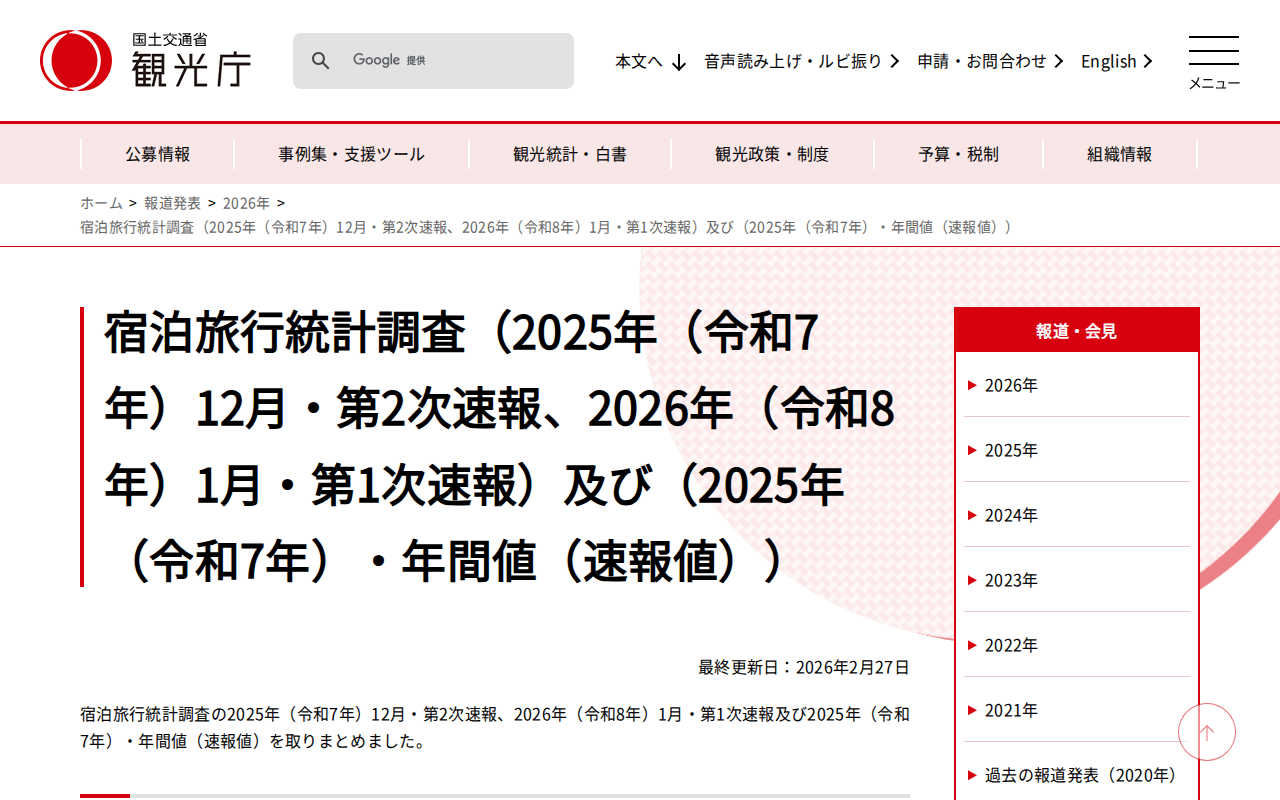
Task: Open 2023年 in the sidebar list
Action: coord(1077,580)
